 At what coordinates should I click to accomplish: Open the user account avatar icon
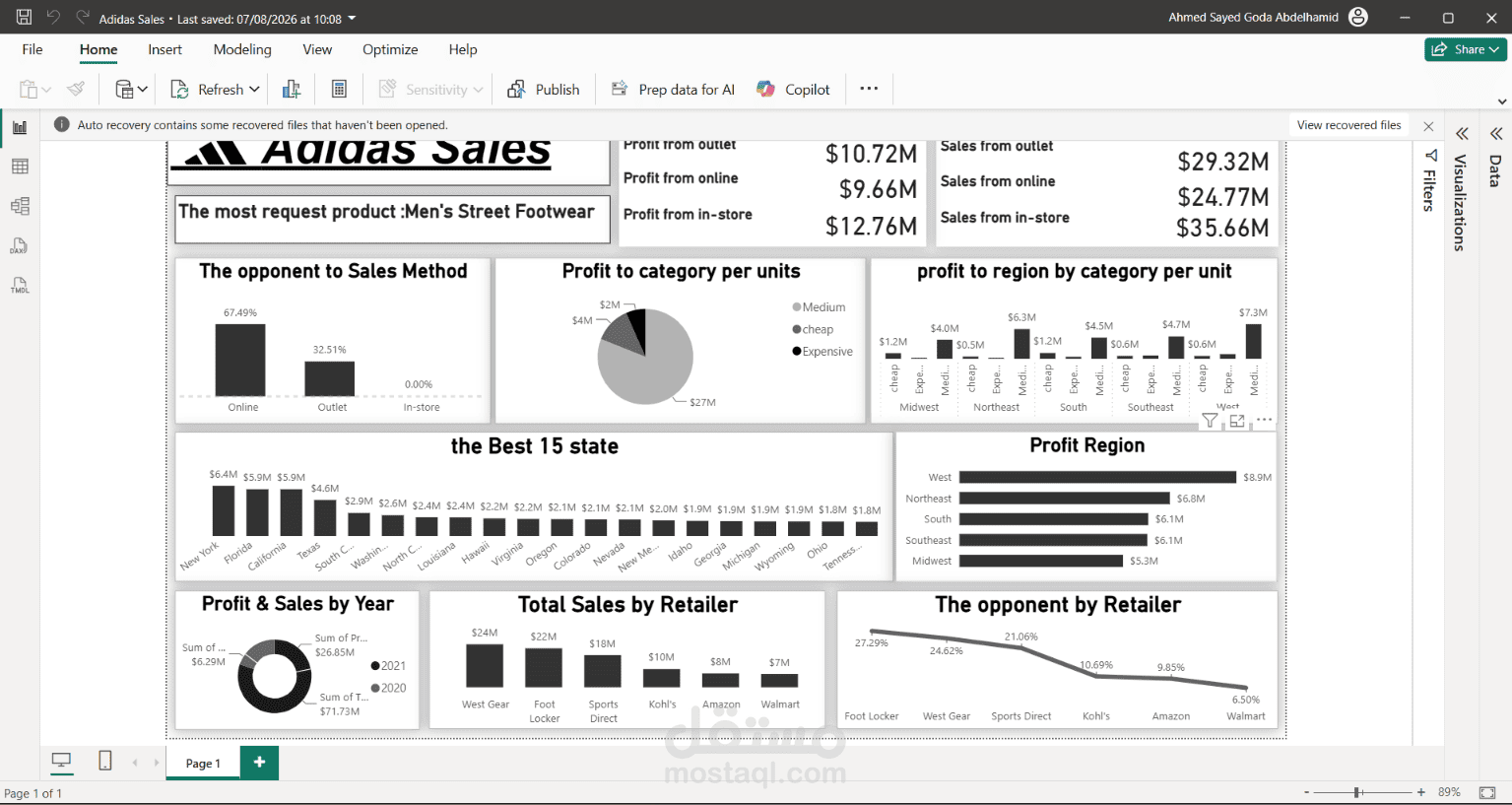click(x=1358, y=17)
